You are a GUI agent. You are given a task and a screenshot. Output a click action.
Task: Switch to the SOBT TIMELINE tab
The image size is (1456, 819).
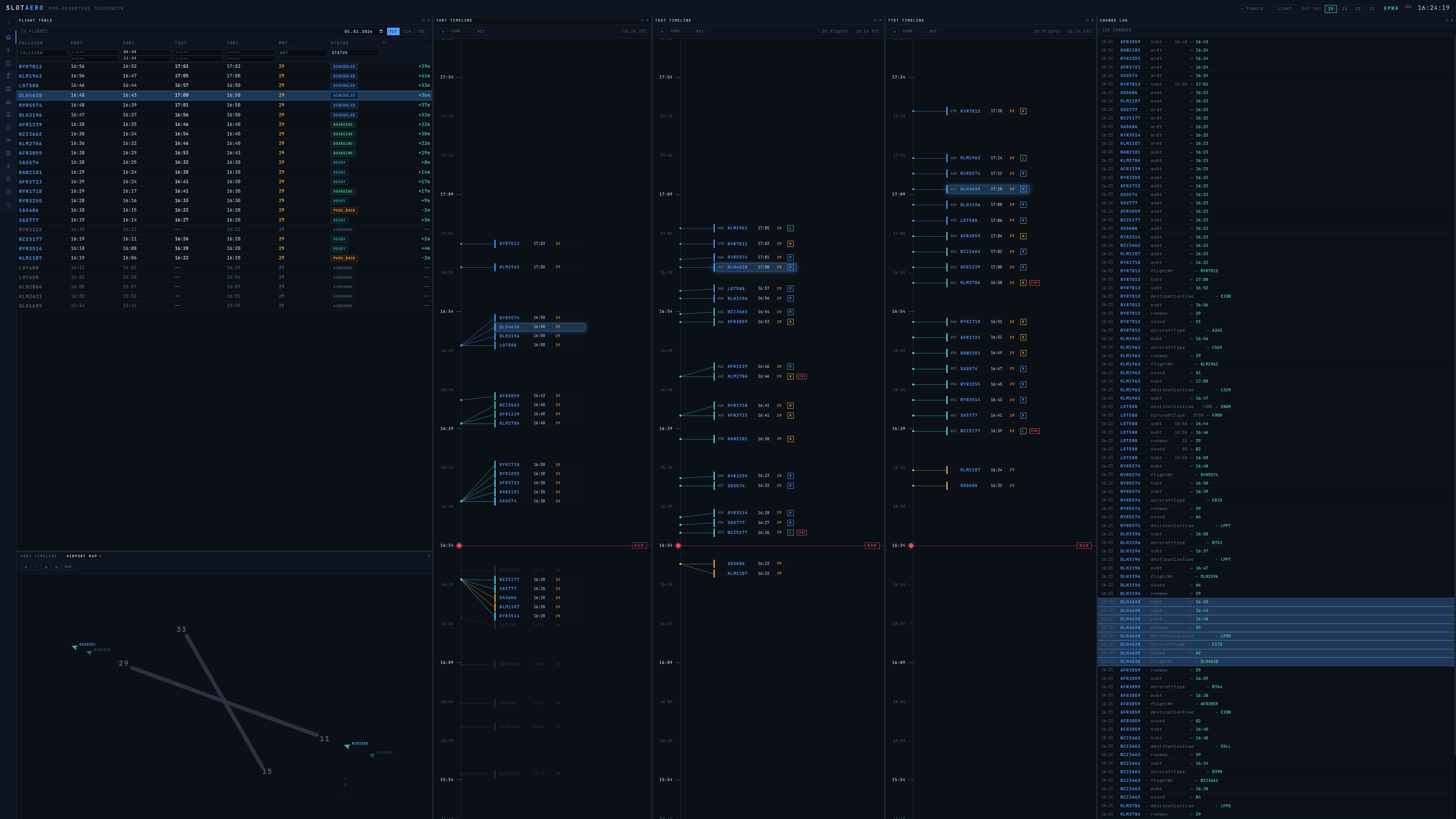coord(38,556)
